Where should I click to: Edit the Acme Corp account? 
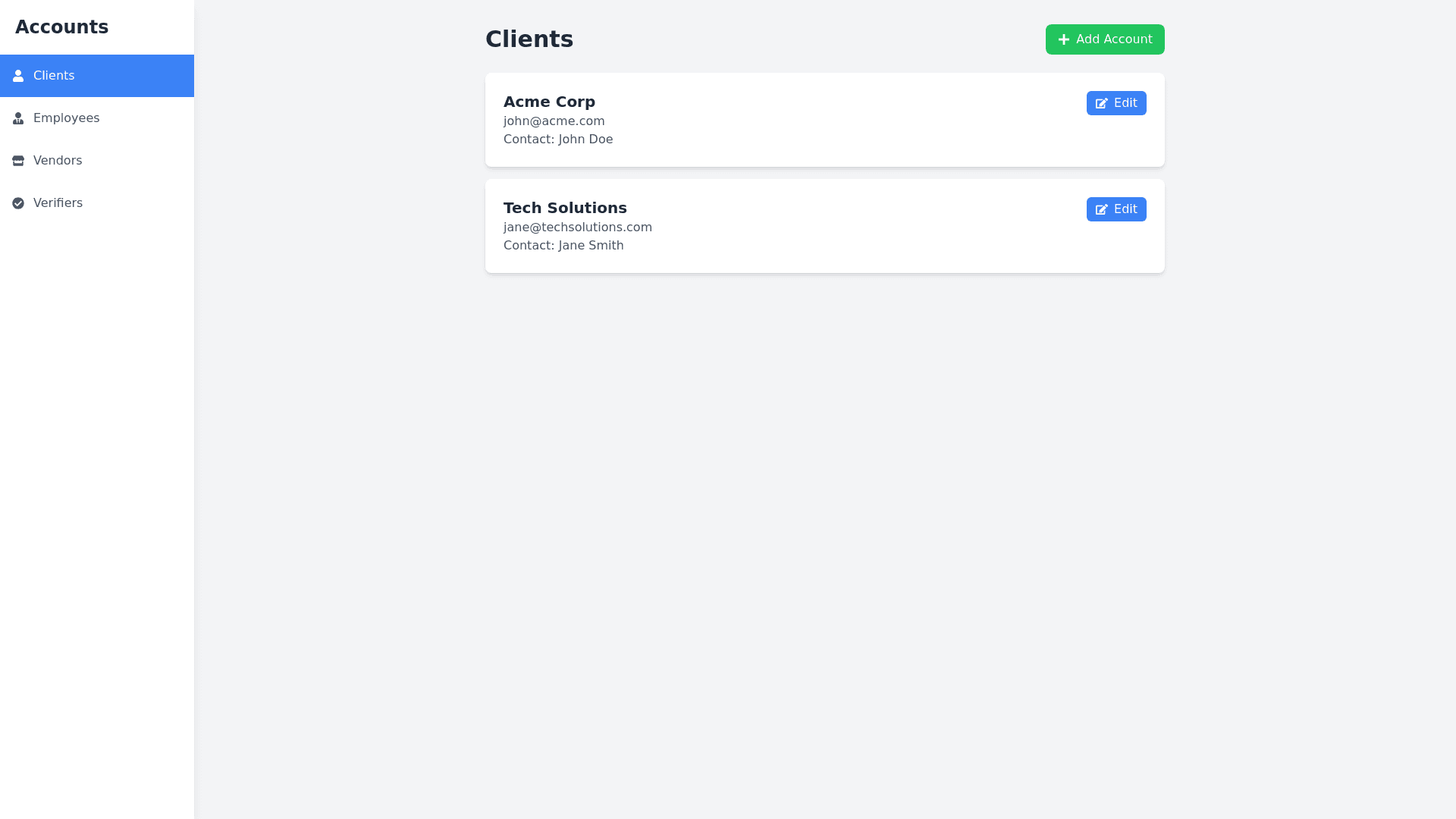[1116, 103]
